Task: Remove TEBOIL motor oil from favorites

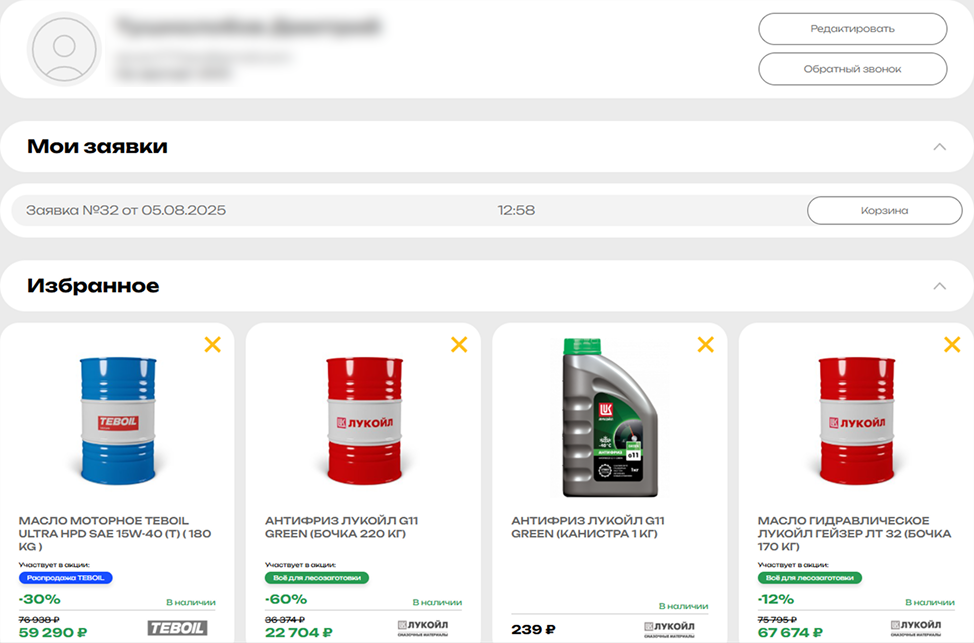Action: point(212,345)
